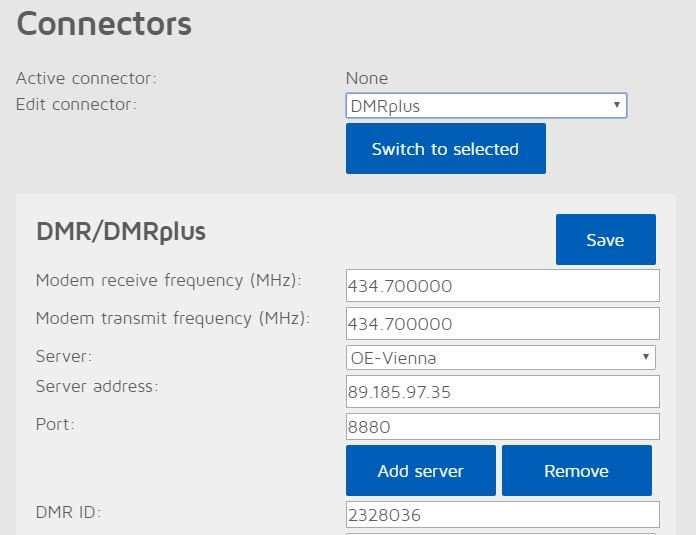697x535 pixels.
Task: Focus the Modem transmit frequency field
Action: (503, 324)
